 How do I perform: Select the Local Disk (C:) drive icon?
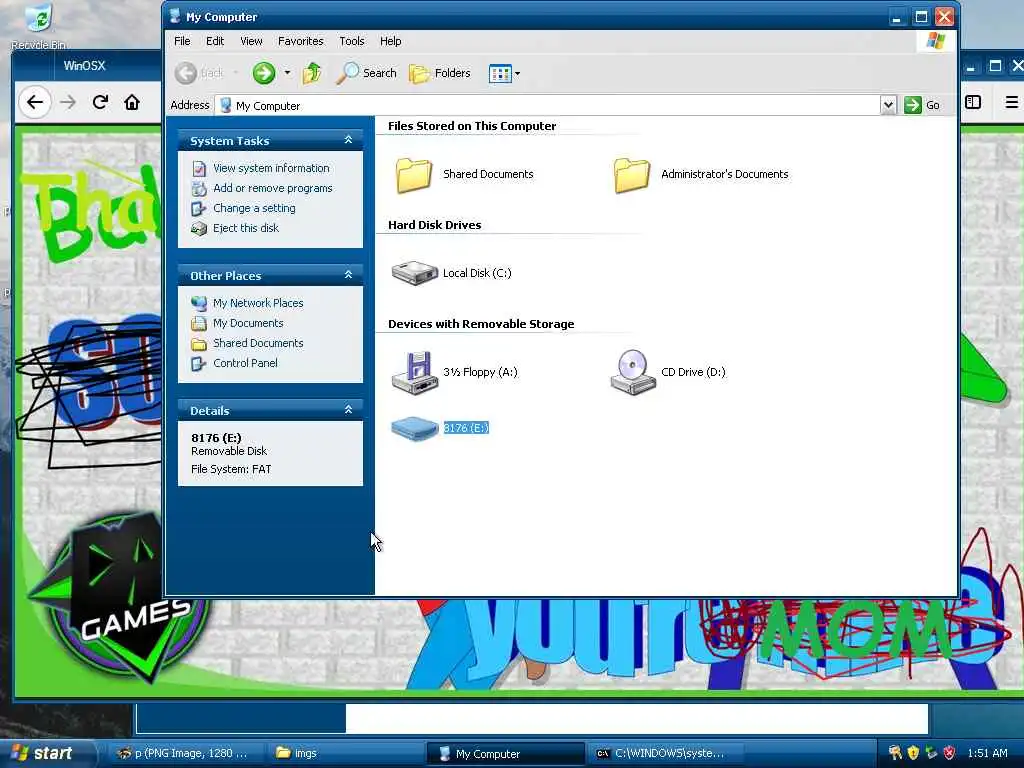(414, 272)
